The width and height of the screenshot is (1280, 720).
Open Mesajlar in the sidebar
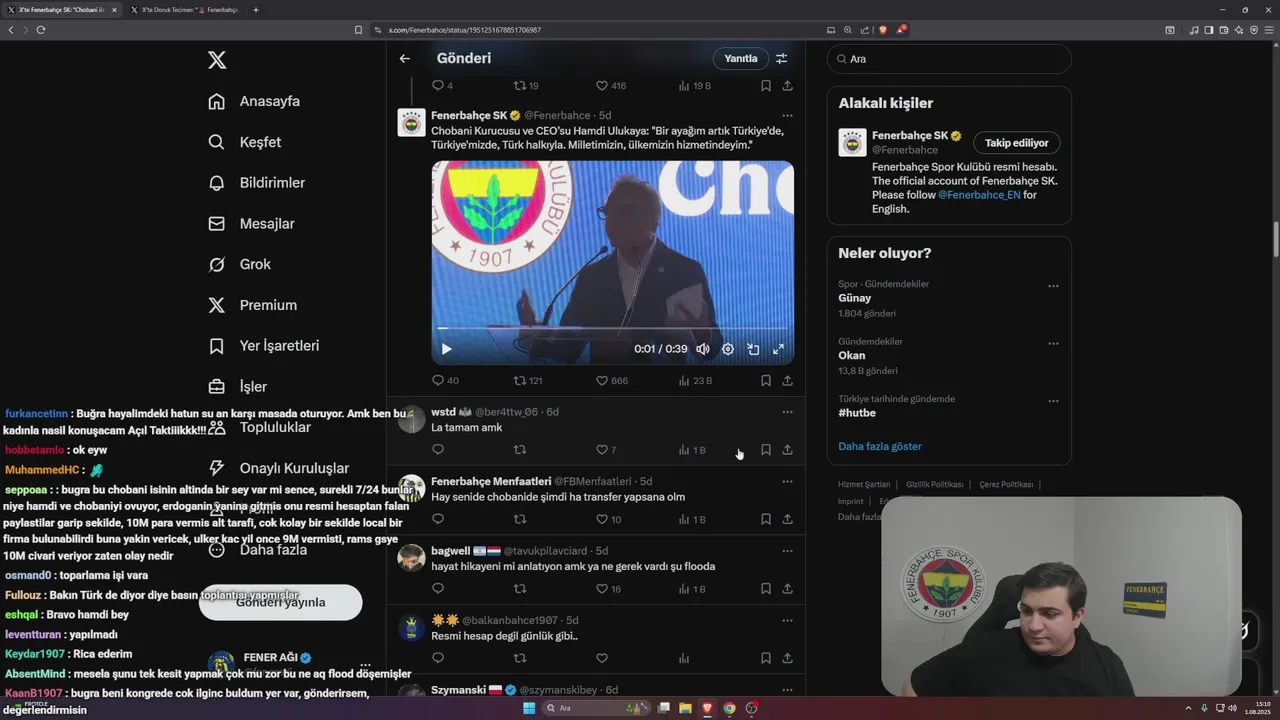coord(251,224)
